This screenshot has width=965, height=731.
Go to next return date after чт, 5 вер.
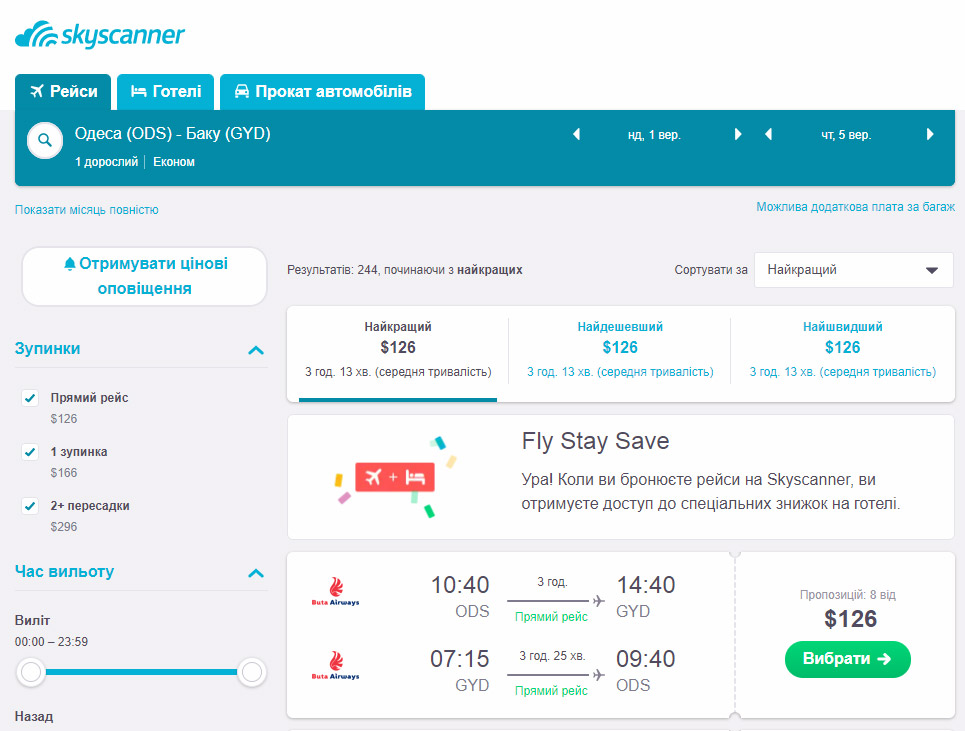(930, 134)
